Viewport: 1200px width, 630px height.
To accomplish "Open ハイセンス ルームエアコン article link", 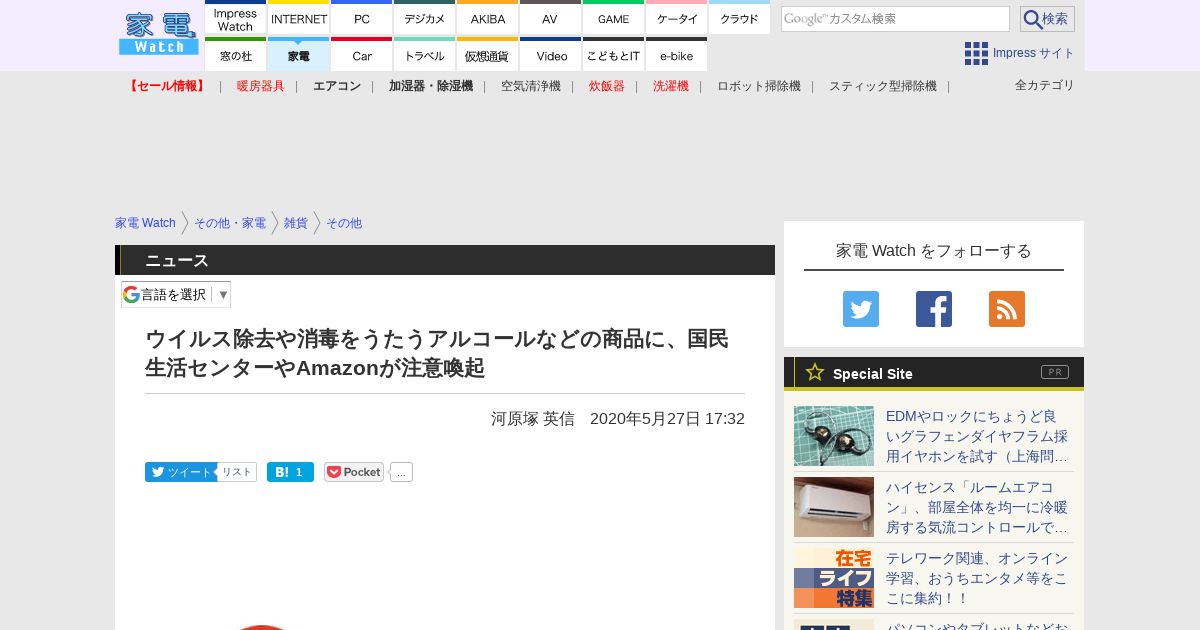I will pyautogui.click(x=977, y=507).
